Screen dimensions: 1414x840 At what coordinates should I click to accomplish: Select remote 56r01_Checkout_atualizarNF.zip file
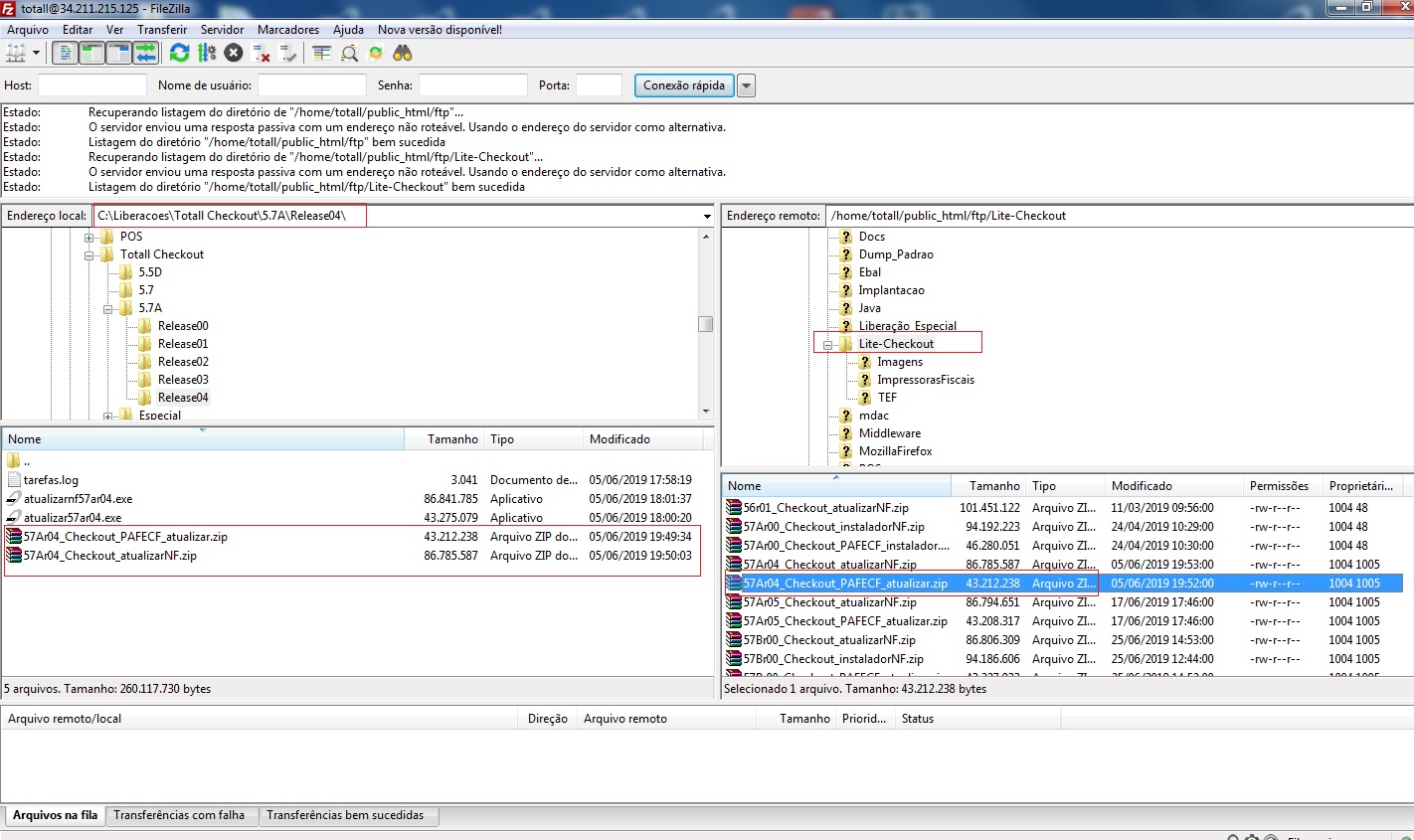tap(825, 508)
